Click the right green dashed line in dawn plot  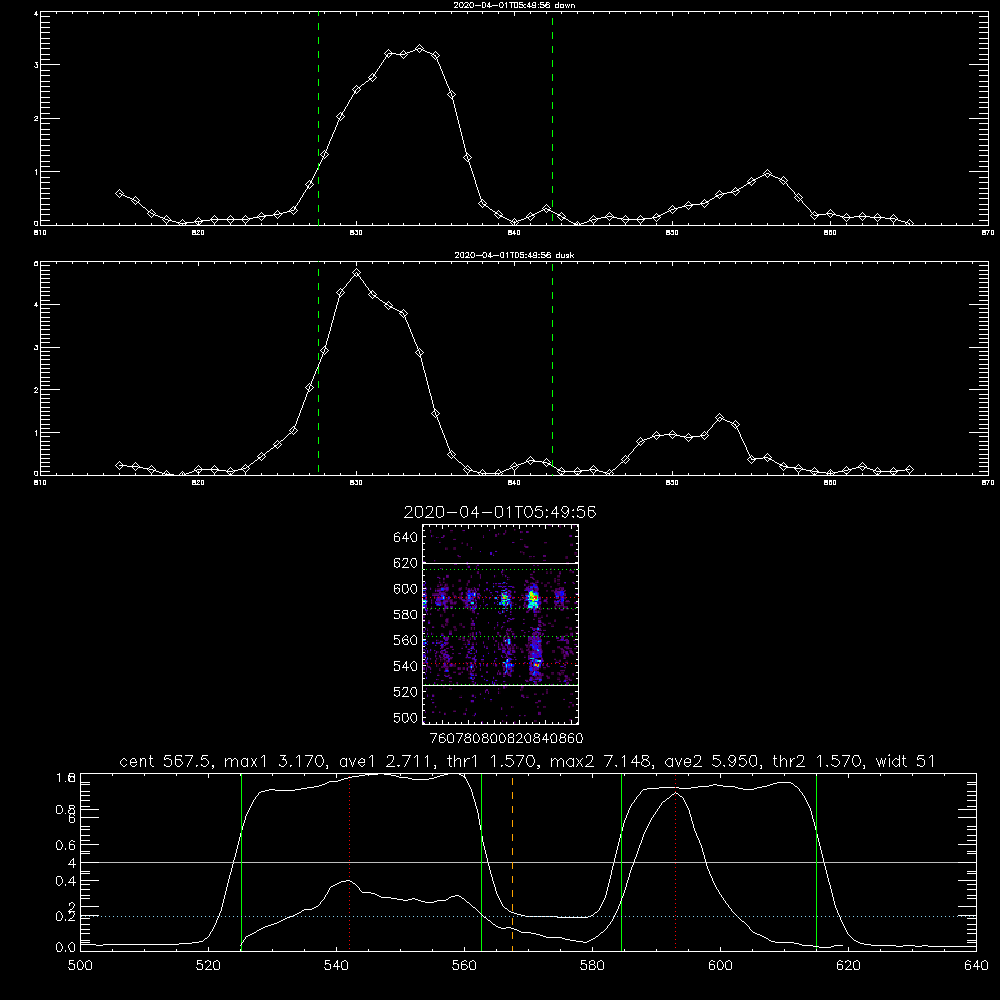pos(552,118)
